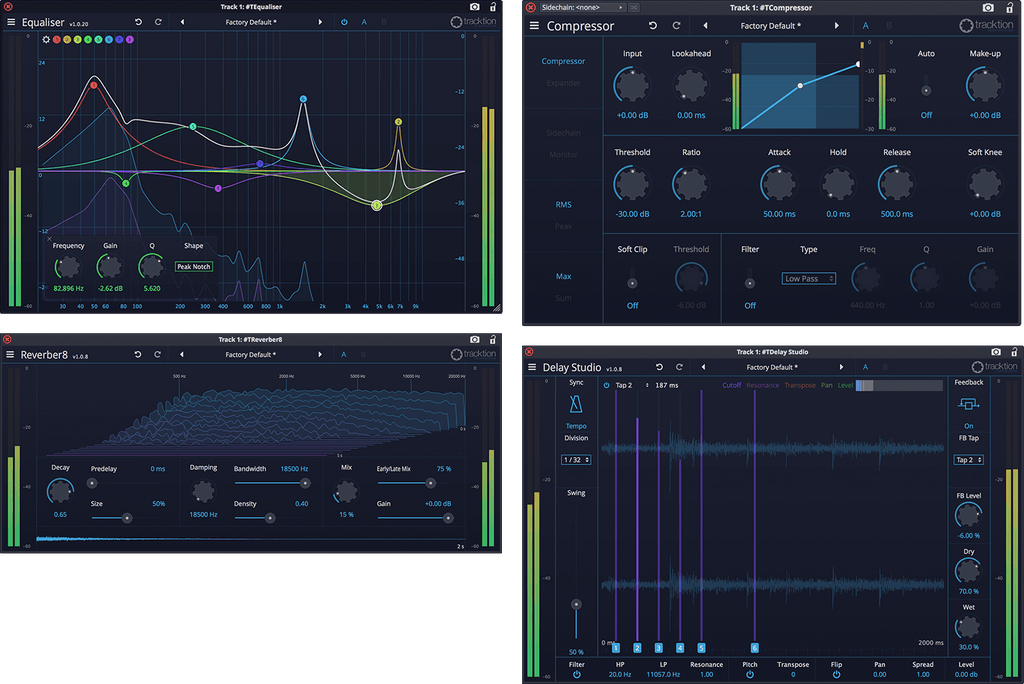Screen dimensions: 1024x684
Task: Click the Equaliser Frequency knob
Action: click(68, 267)
